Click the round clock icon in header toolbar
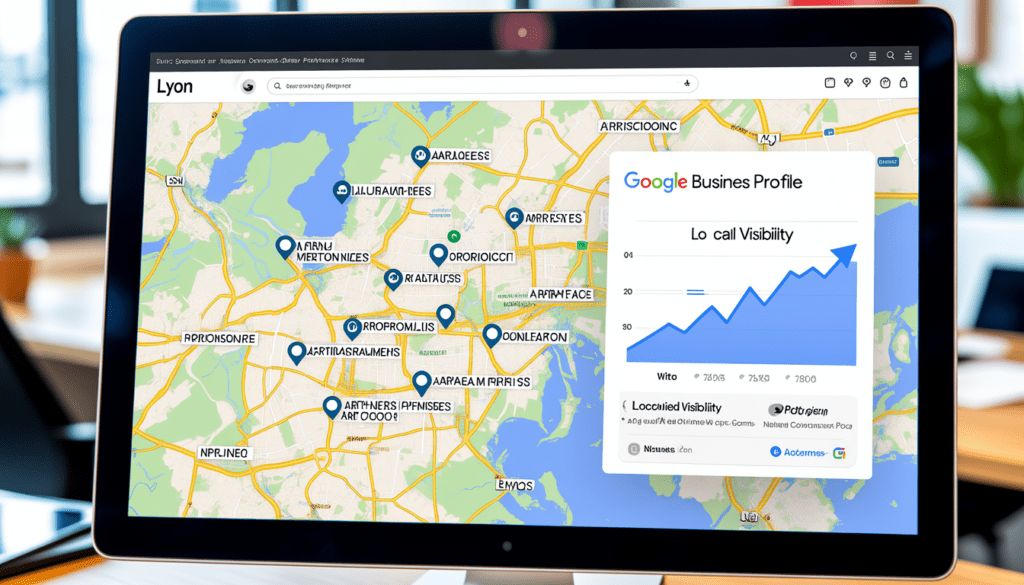1024x585 pixels. pyautogui.click(x=885, y=83)
